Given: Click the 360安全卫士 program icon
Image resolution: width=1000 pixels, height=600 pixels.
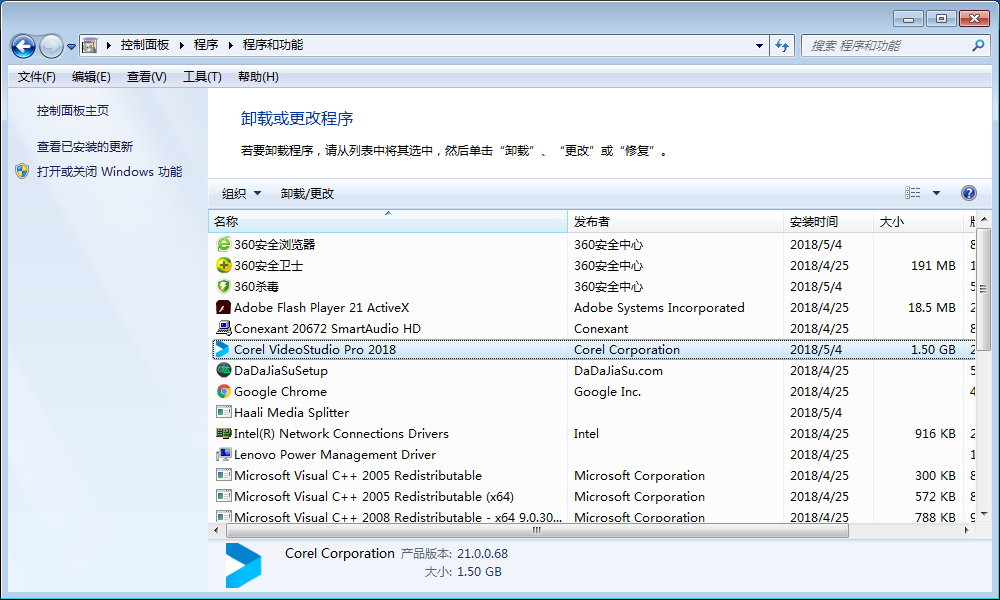Looking at the screenshot, I should [x=223, y=265].
